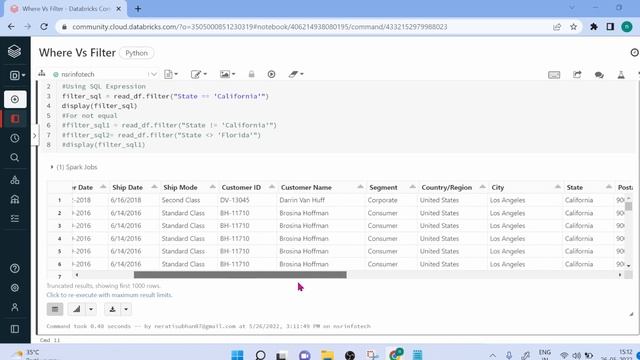This screenshot has height=360, width=640.
Task: Open the chart type dropdown arrow
Action: click(x=91, y=309)
